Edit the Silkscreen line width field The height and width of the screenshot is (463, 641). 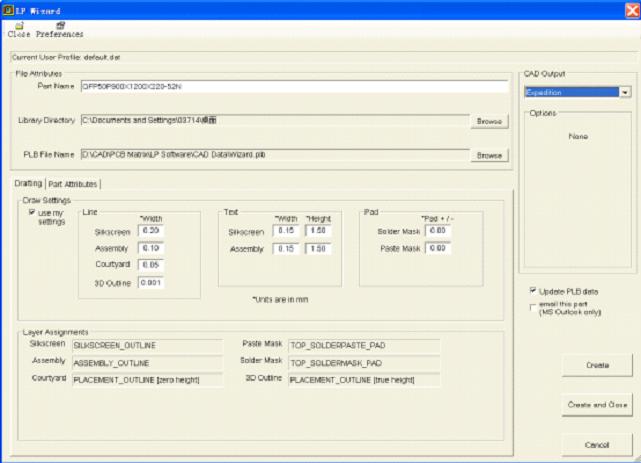pos(152,230)
